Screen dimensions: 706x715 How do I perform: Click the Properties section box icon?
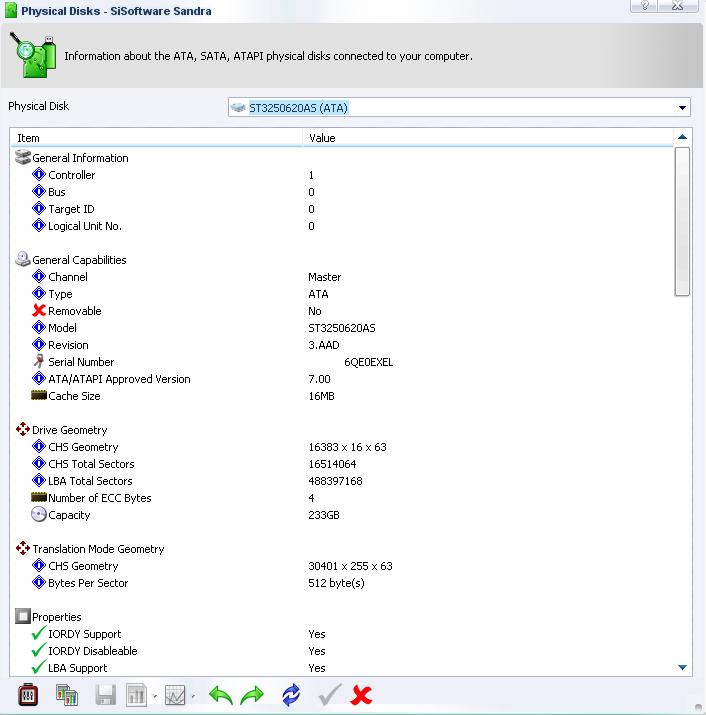(23, 616)
